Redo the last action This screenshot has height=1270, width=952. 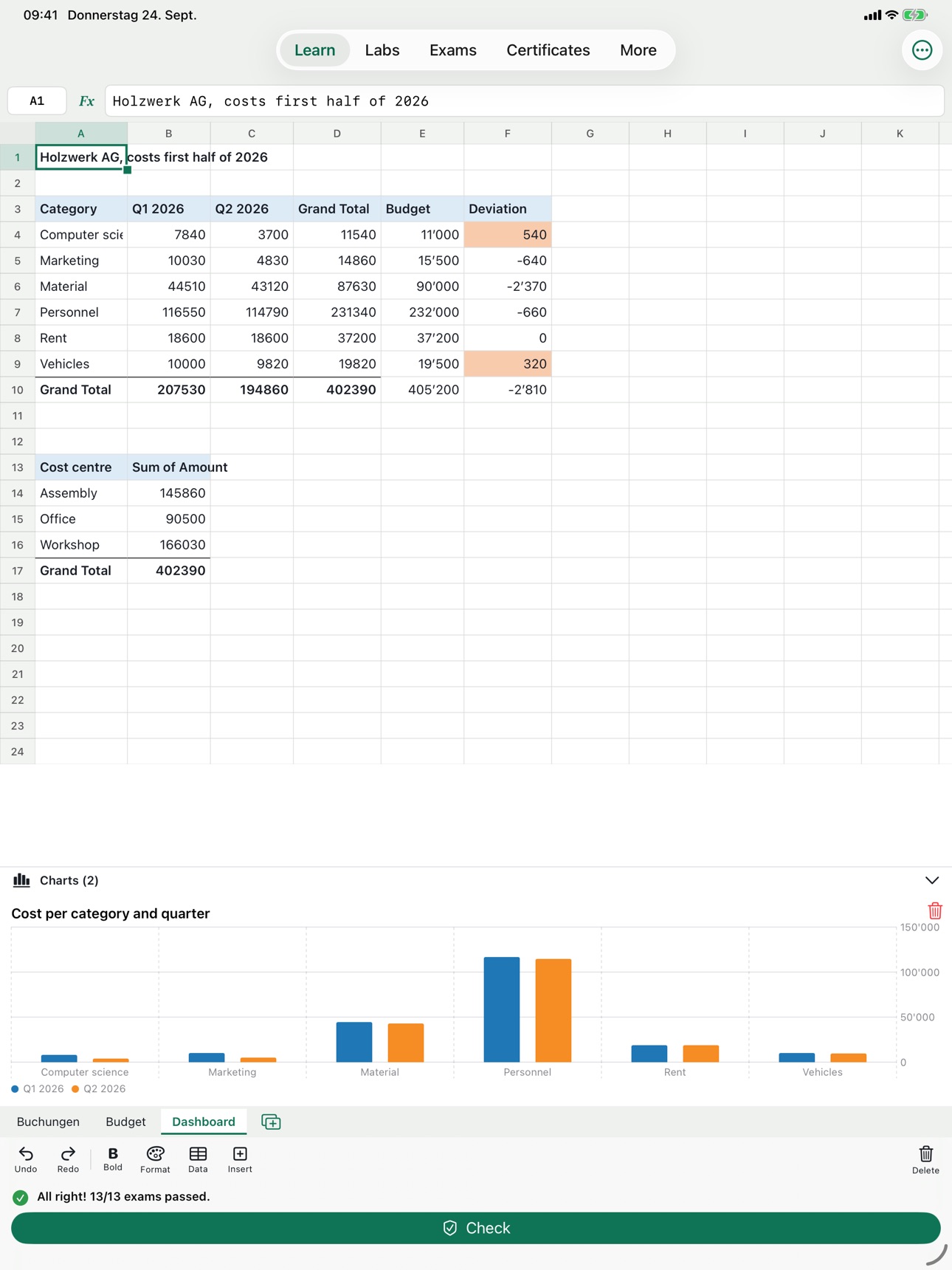click(68, 1159)
